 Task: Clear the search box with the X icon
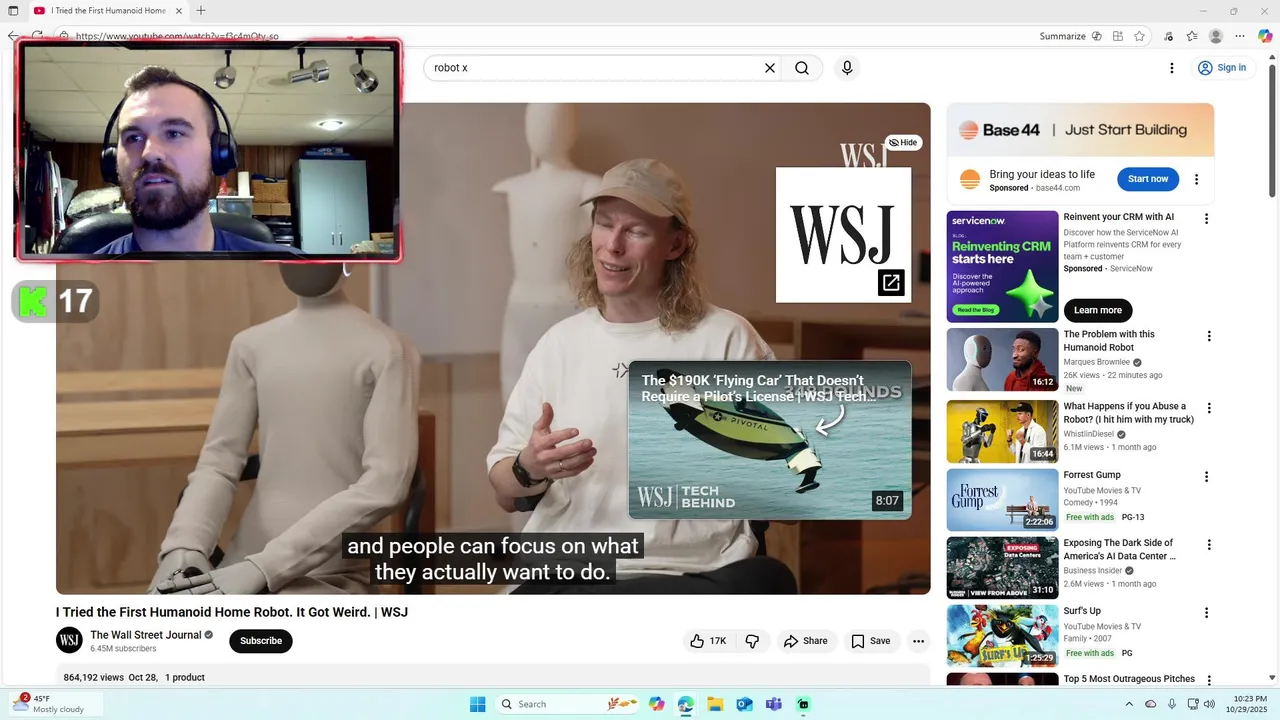pyautogui.click(x=770, y=68)
